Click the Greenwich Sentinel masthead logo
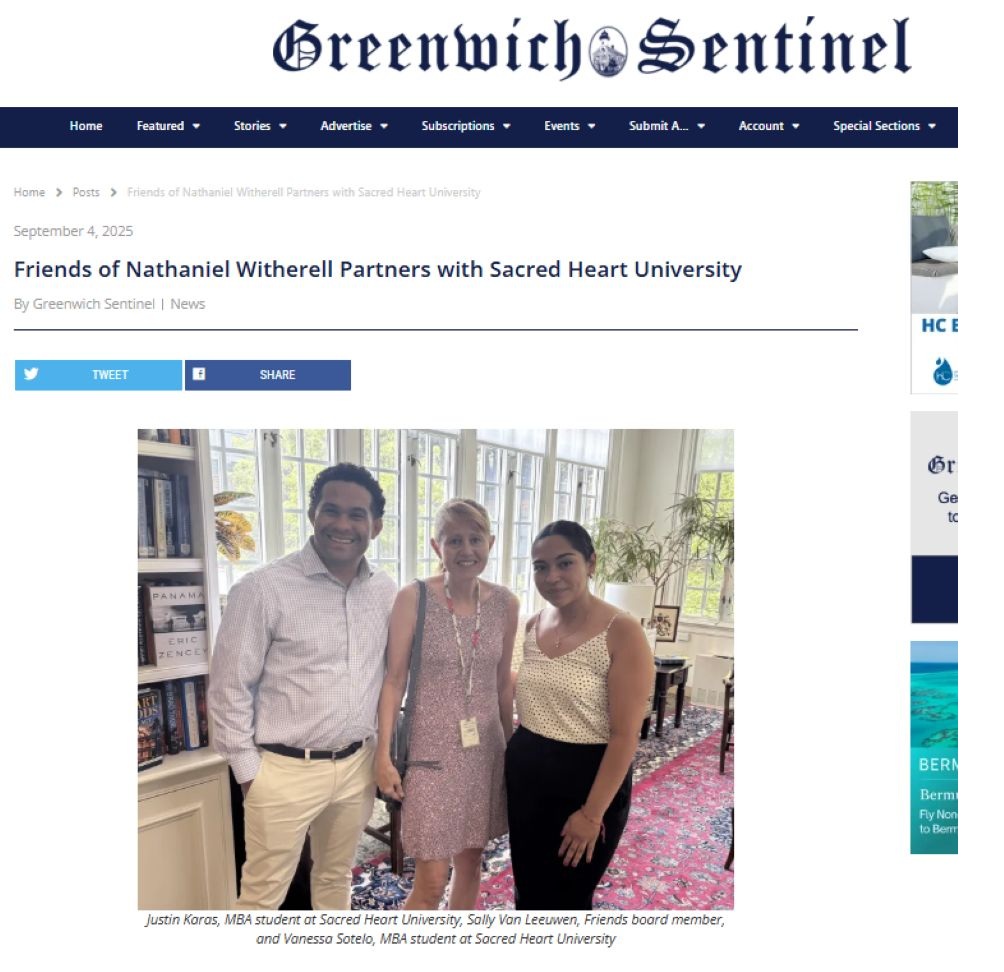Screen dimensions: 1004x972 click(x=592, y=48)
